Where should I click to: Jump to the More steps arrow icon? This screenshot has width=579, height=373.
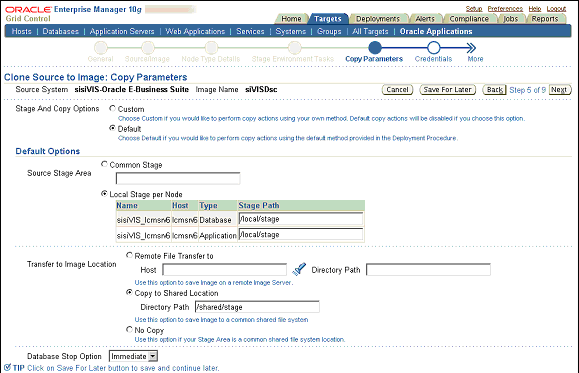[471, 48]
